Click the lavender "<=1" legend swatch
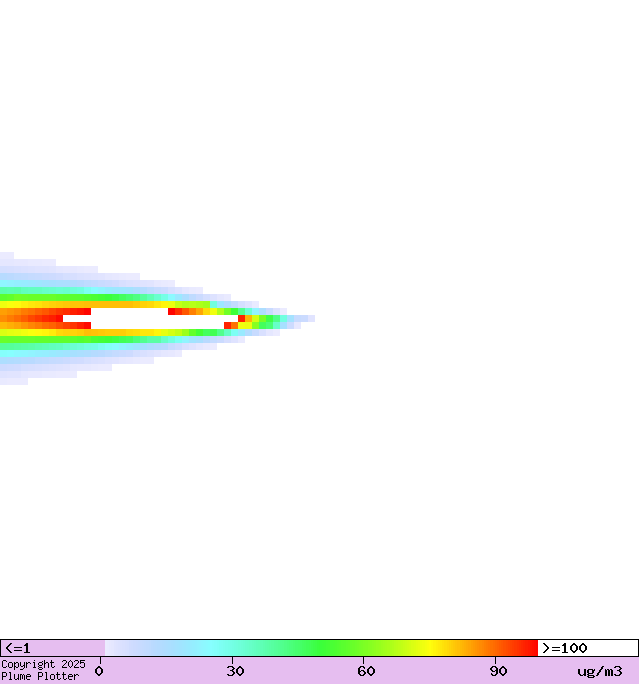Screen dimensions: 639x684 coord(52,648)
